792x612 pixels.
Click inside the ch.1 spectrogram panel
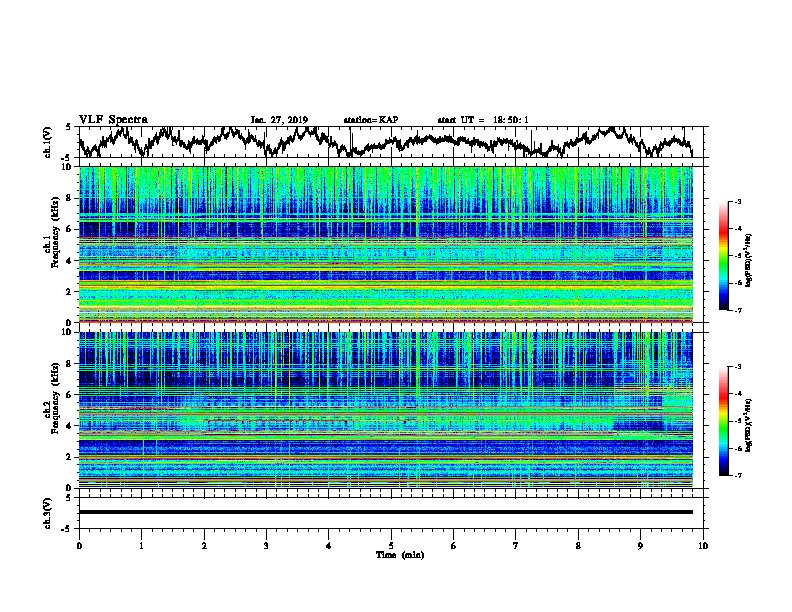tap(386, 244)
